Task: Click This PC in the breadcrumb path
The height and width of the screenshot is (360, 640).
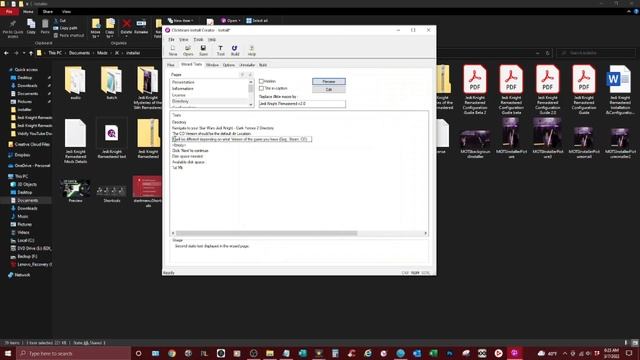Action: [x=55, y=53]
